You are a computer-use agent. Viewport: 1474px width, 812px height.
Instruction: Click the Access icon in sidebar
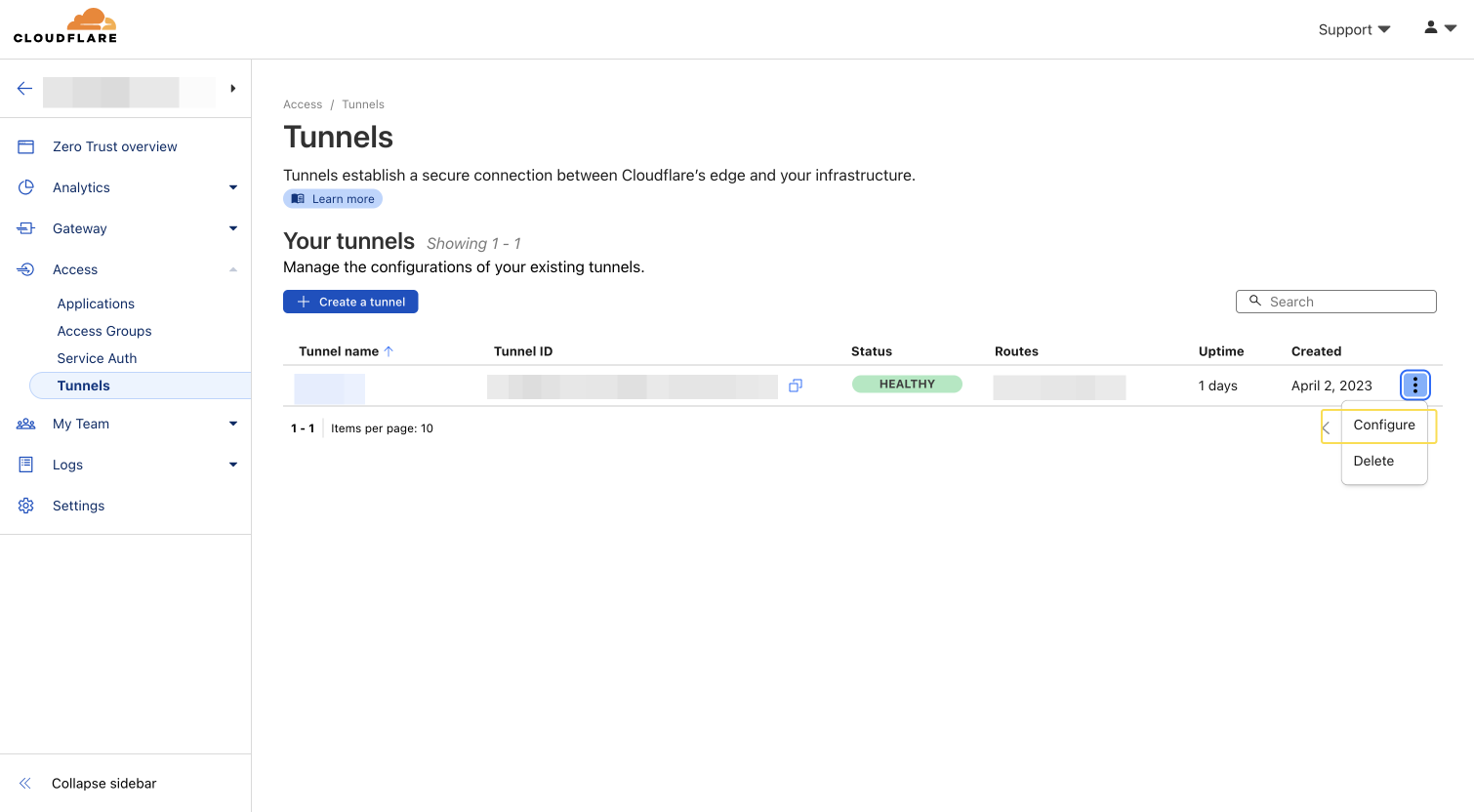click(x=26, y=269)
